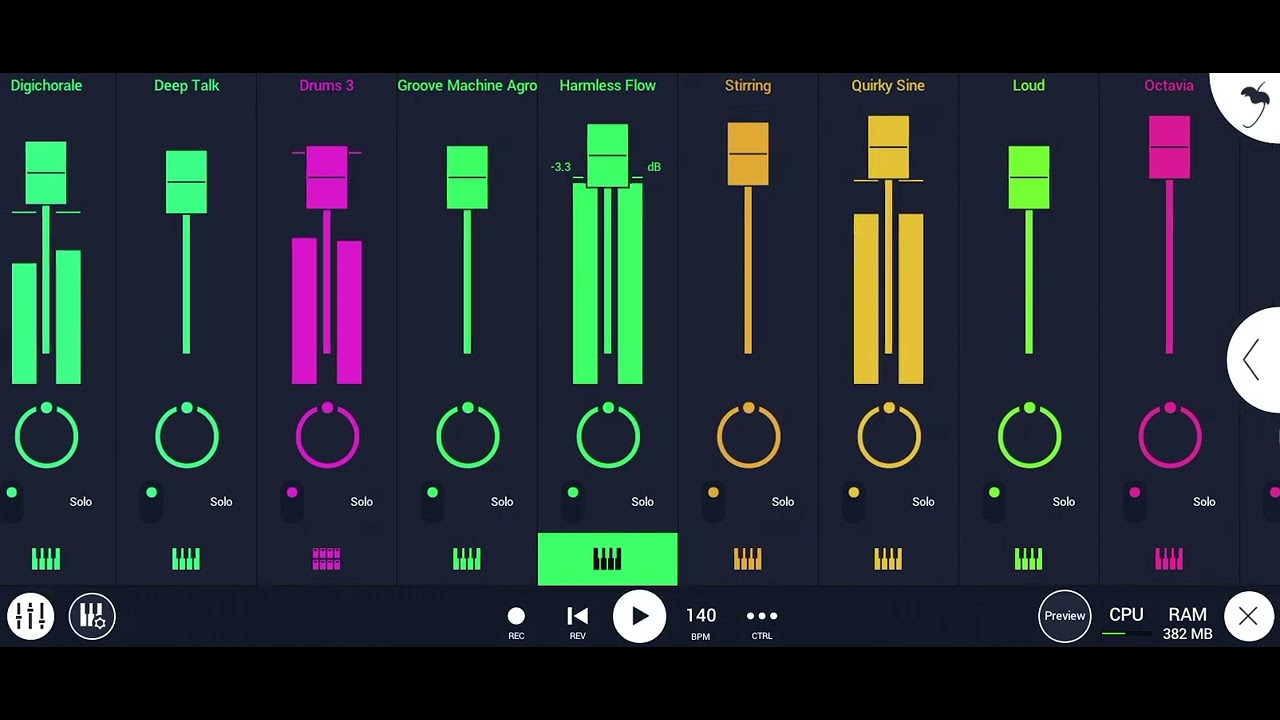Open Digichorale instrument keyboard icon

click(x=46, y=559)
